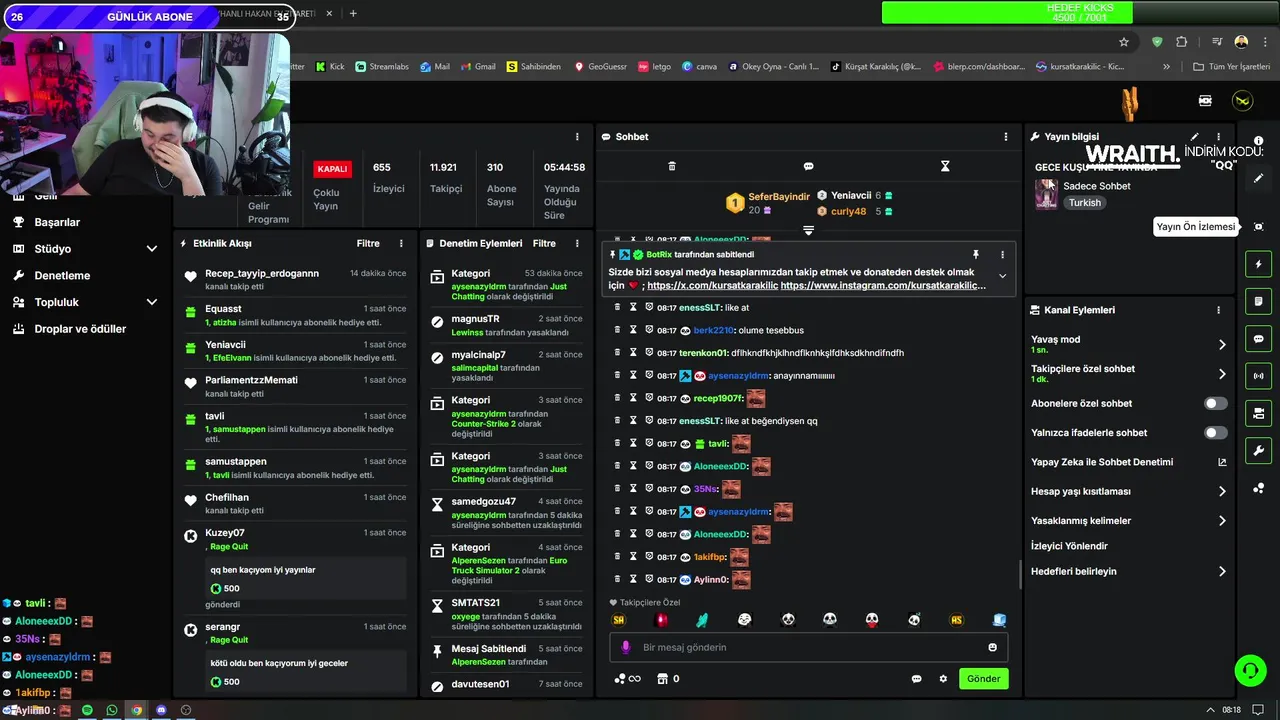Open the Sahibinden bookmark
This screenshot has height=720, width=1280.
[533, 67]
